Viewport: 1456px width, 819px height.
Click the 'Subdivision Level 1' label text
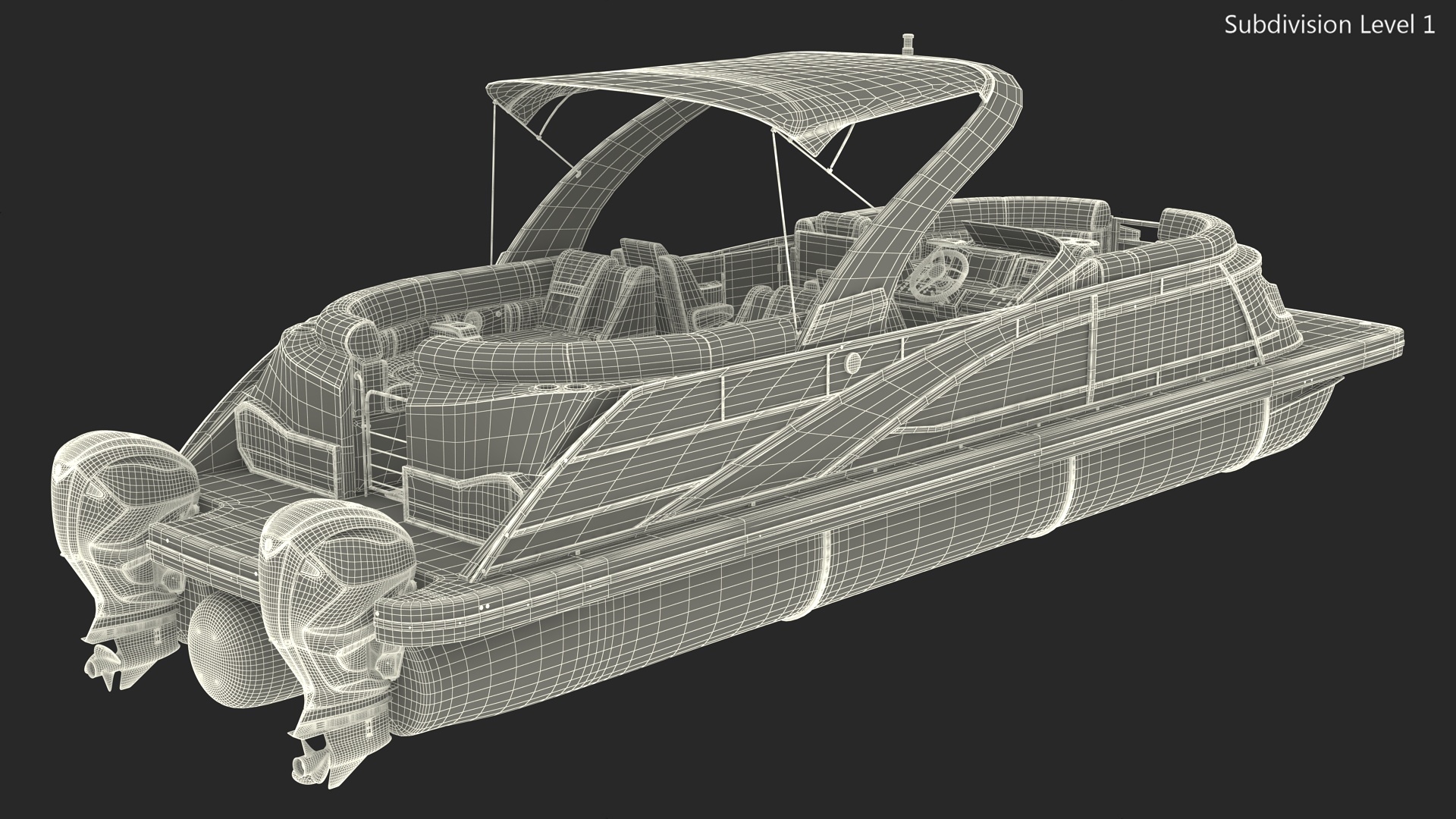(1330, 25)
